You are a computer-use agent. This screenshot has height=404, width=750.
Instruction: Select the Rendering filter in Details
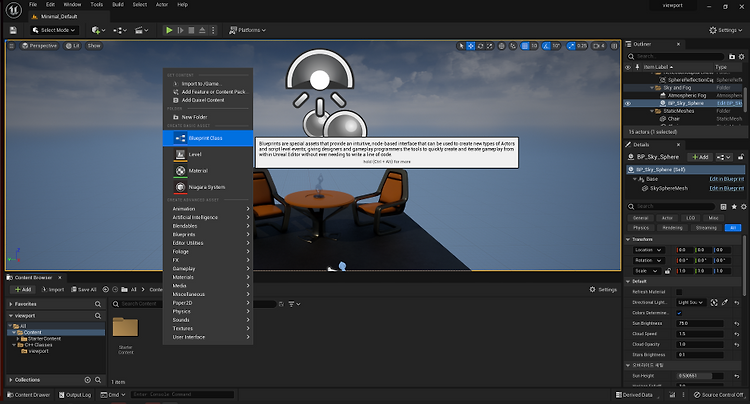pyautogui.click(x=672, y=228)
